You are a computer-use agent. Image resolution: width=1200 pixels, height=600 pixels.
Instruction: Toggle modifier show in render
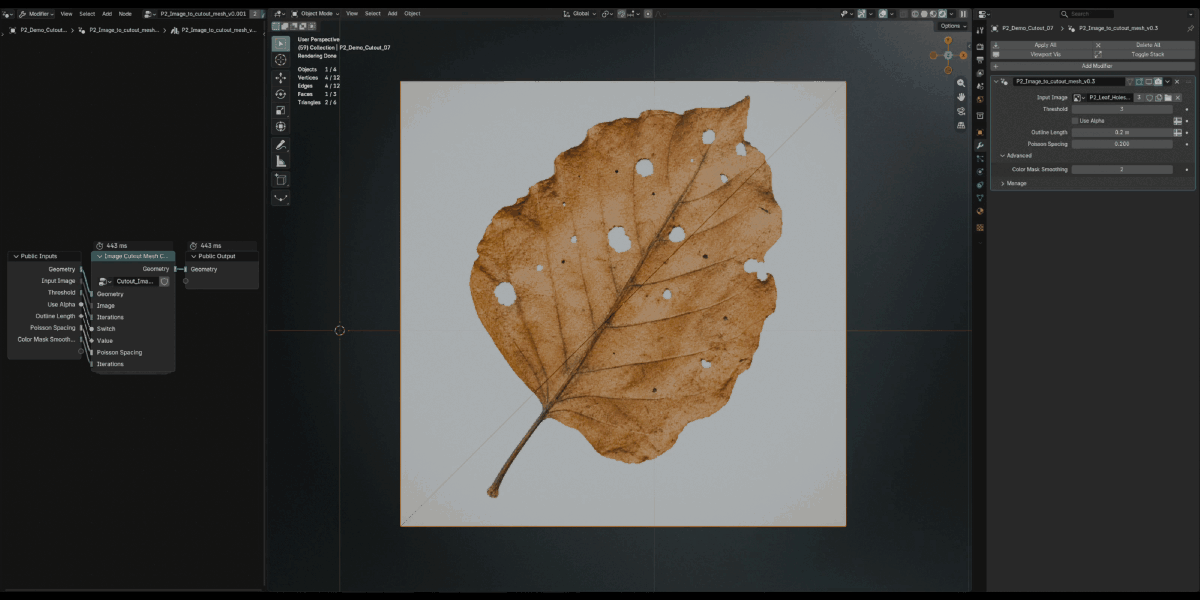[x=1158, y=81]
